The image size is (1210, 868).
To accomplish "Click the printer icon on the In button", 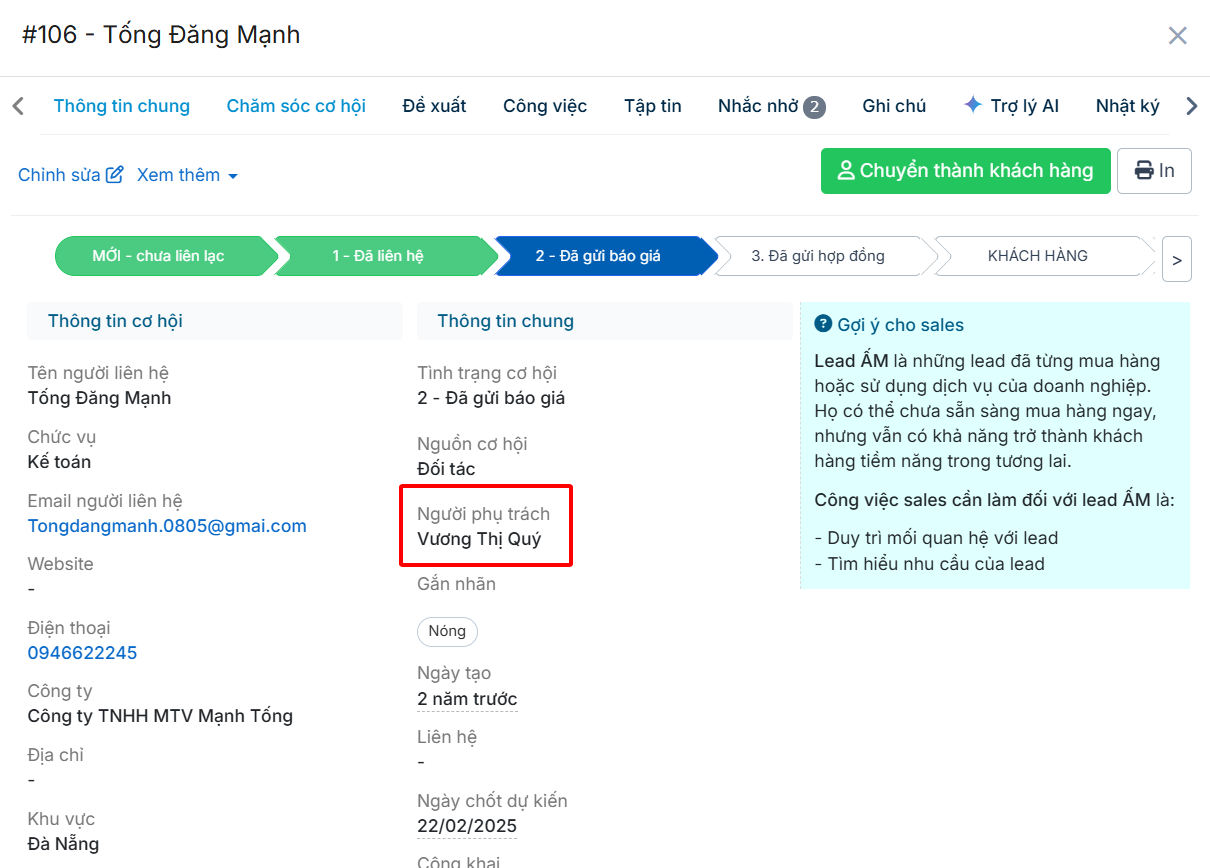I will [x=1143, y=171].
